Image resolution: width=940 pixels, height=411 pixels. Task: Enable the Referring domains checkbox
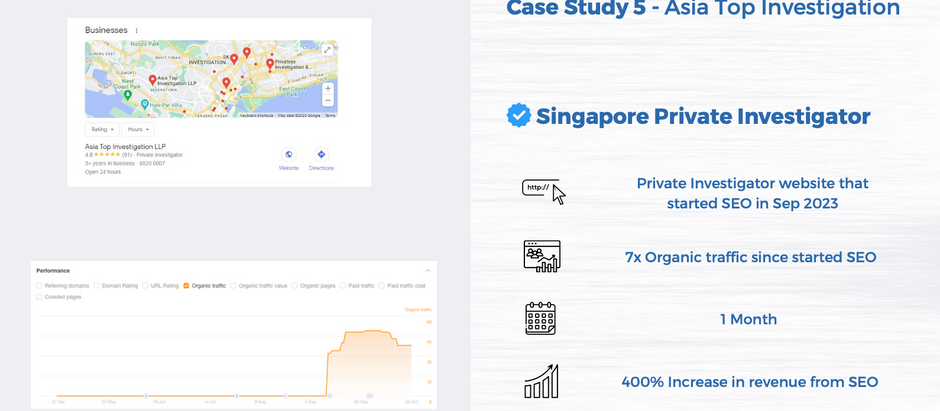[x=40, y=286]
